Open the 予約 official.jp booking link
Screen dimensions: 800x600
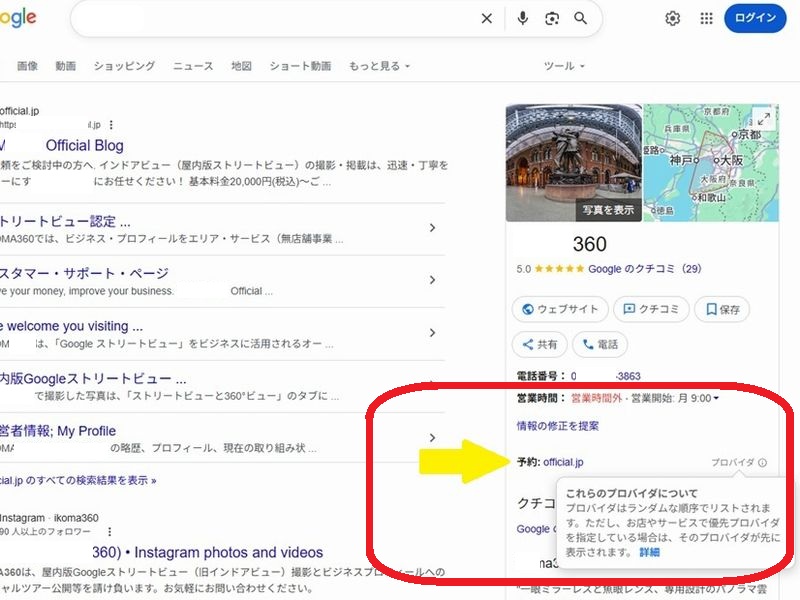click(x=563, y=462)
